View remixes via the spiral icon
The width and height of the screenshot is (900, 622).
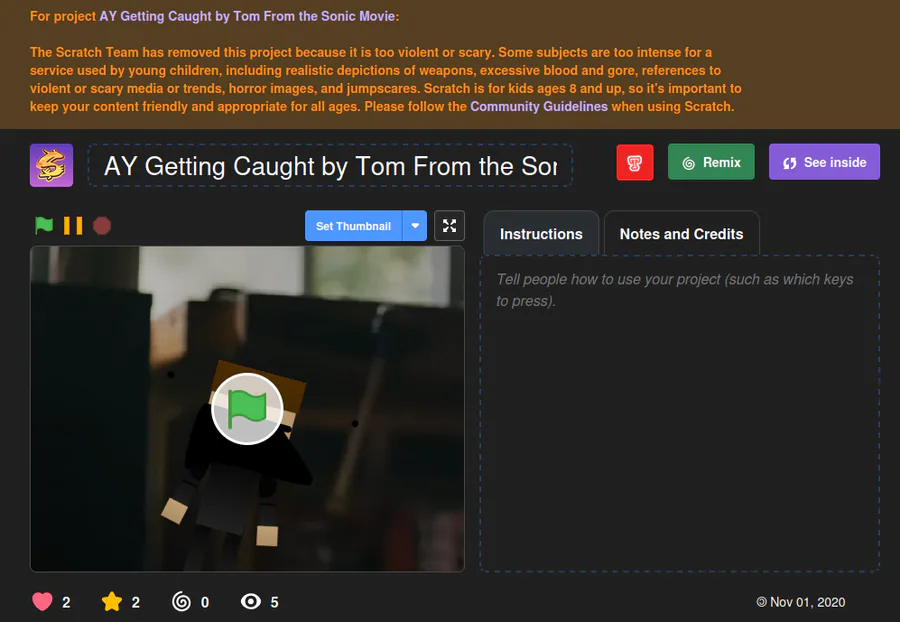[181, 601]
